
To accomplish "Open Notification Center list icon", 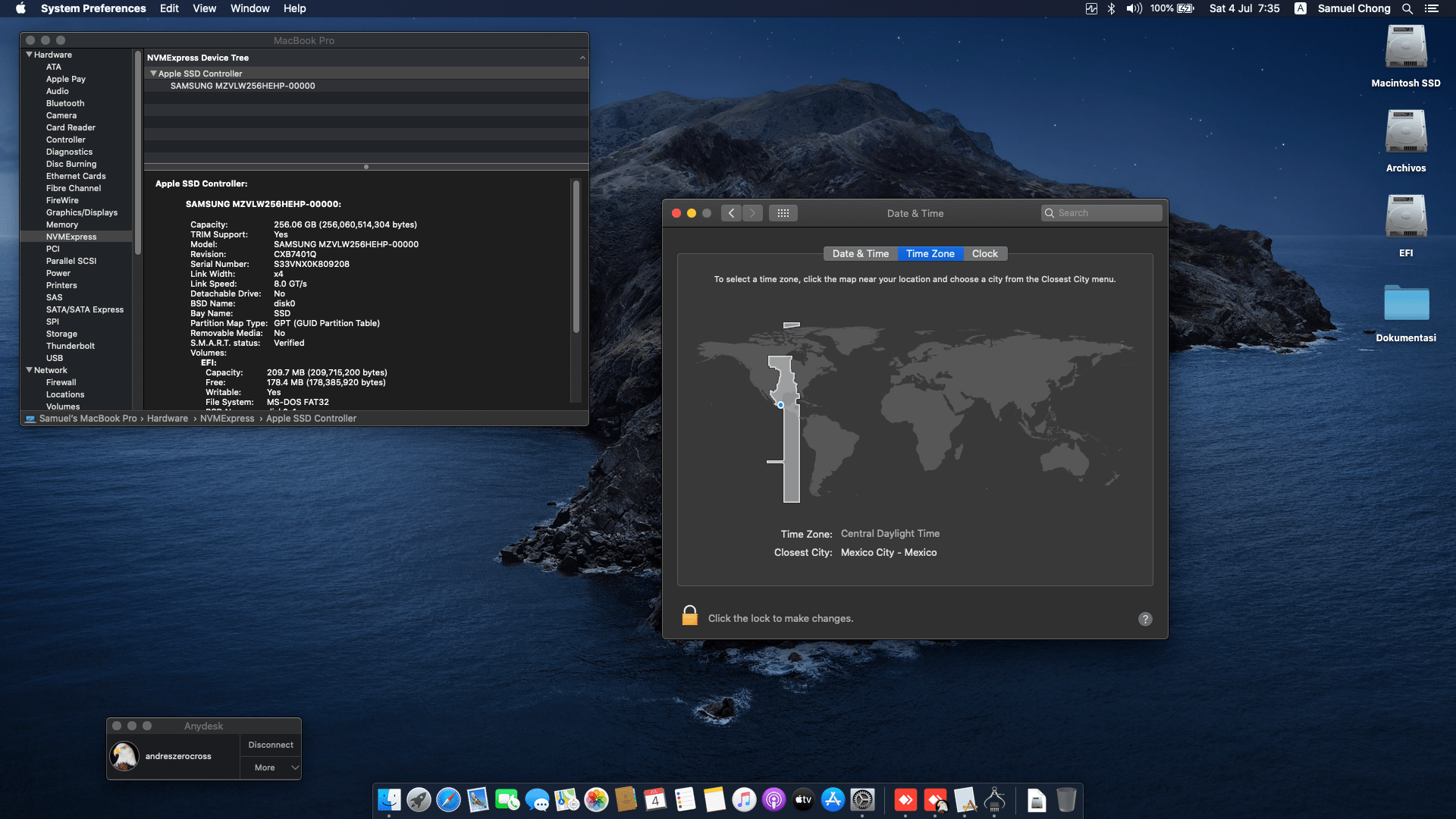I will click(1431, 8).
